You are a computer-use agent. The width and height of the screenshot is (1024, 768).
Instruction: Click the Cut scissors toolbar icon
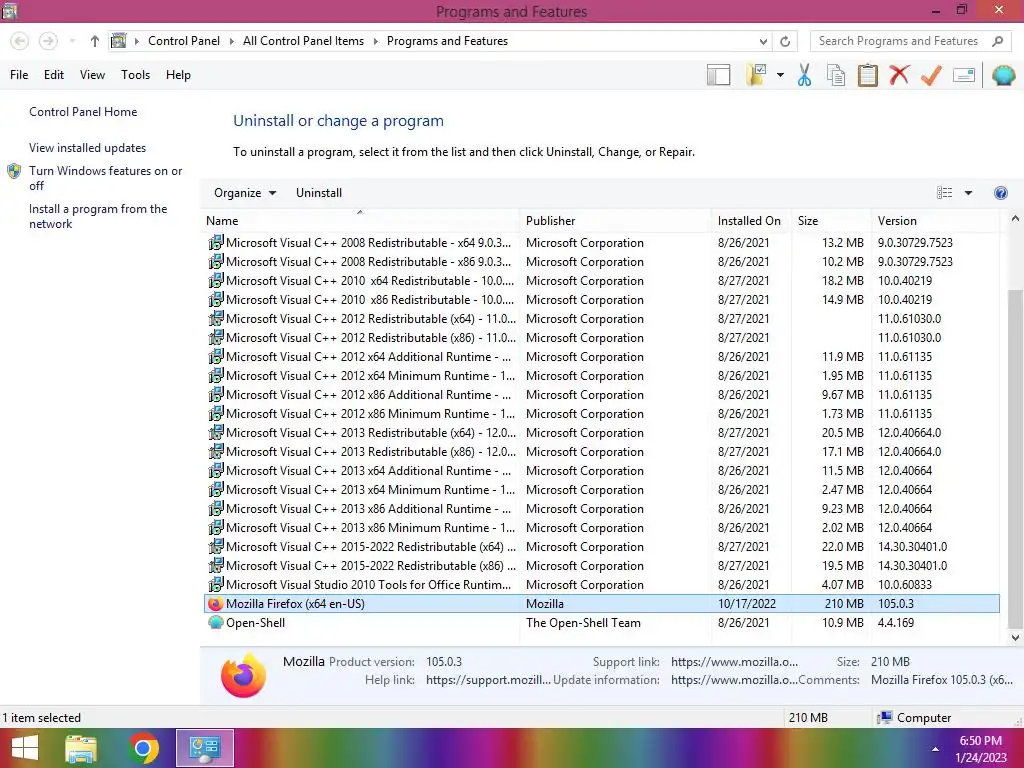click(804, 75)
